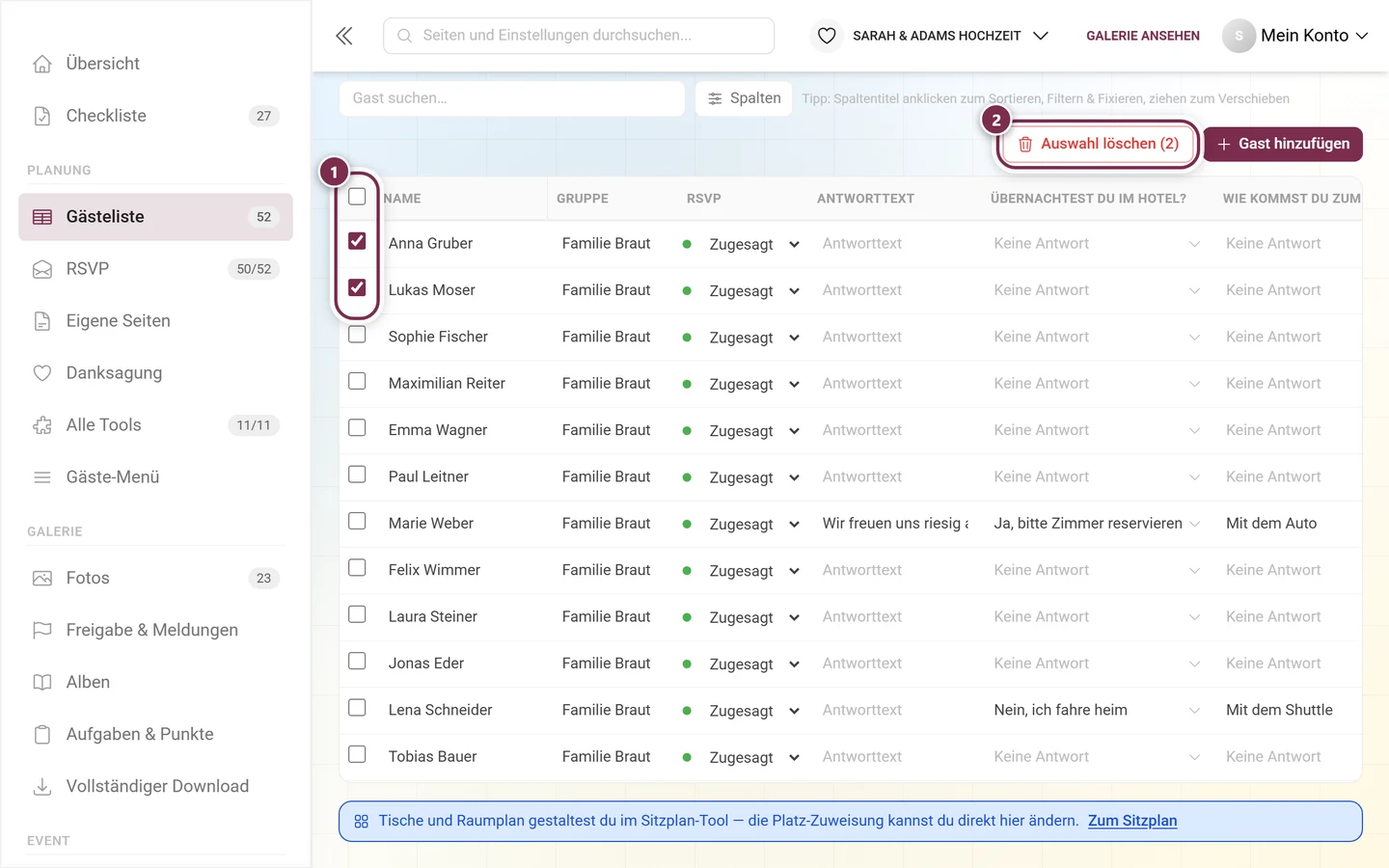The width and height of the screenshot is (1389, 868).
Task: Click the Übersicht home icon
Action: [x=42, y=64]
